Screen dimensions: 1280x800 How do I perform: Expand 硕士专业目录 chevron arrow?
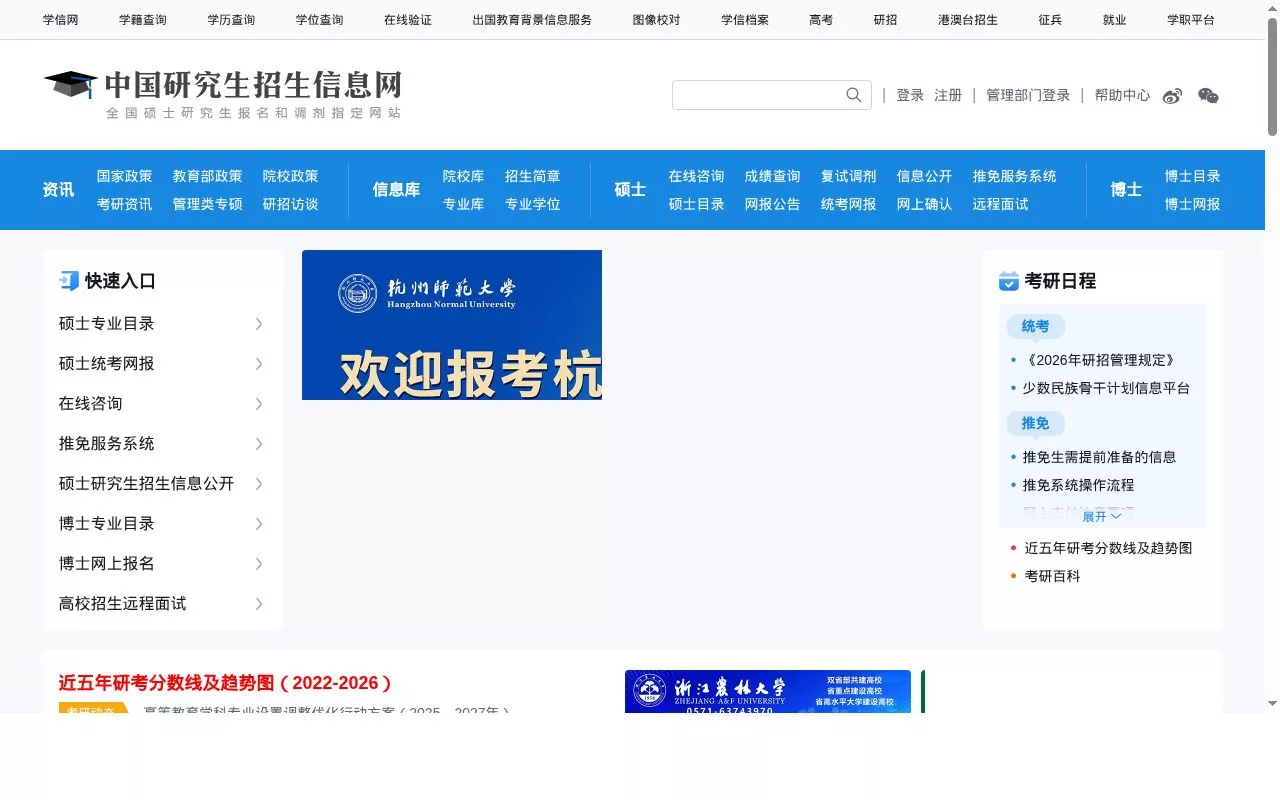point(259,324)
